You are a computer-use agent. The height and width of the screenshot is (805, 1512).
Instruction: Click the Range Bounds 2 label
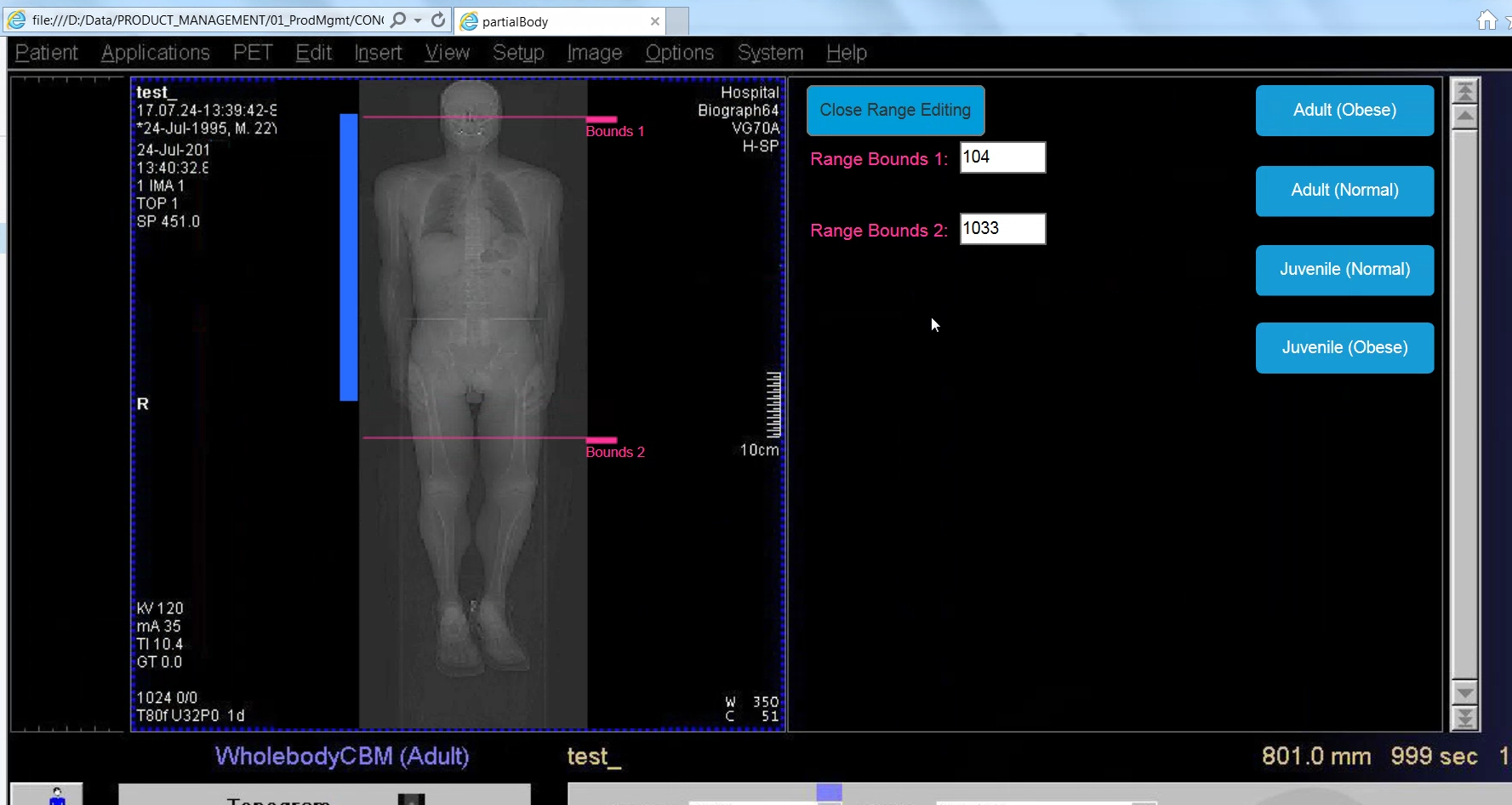879,231
